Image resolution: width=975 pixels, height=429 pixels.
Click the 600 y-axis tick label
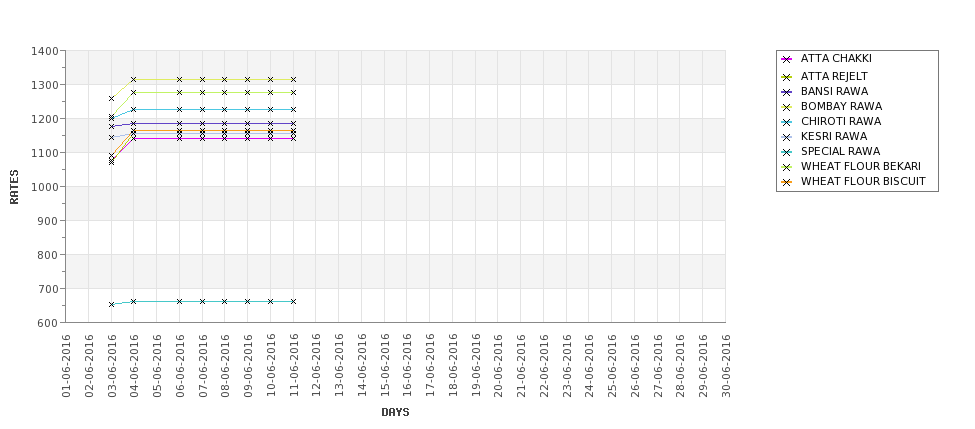click(48, 323)
